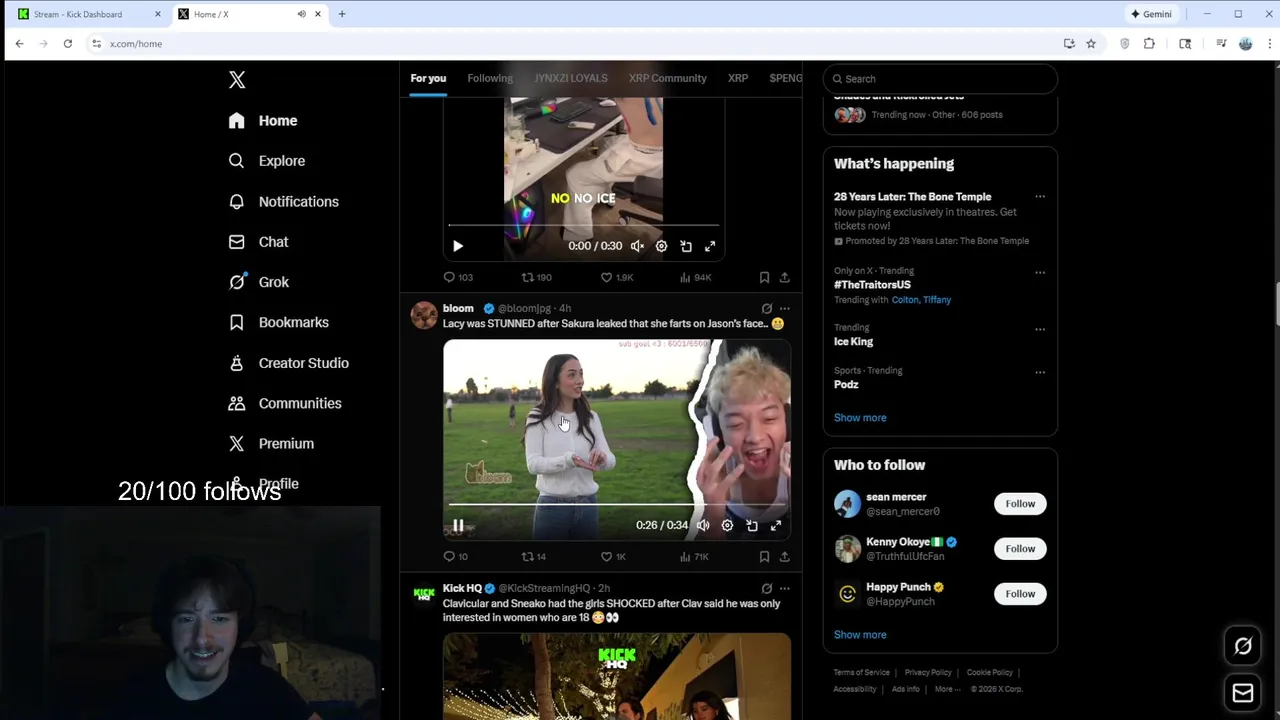Open Grok in the sidebar
This screenshot has height=720, width=1280.
click(x=259, y=282)
